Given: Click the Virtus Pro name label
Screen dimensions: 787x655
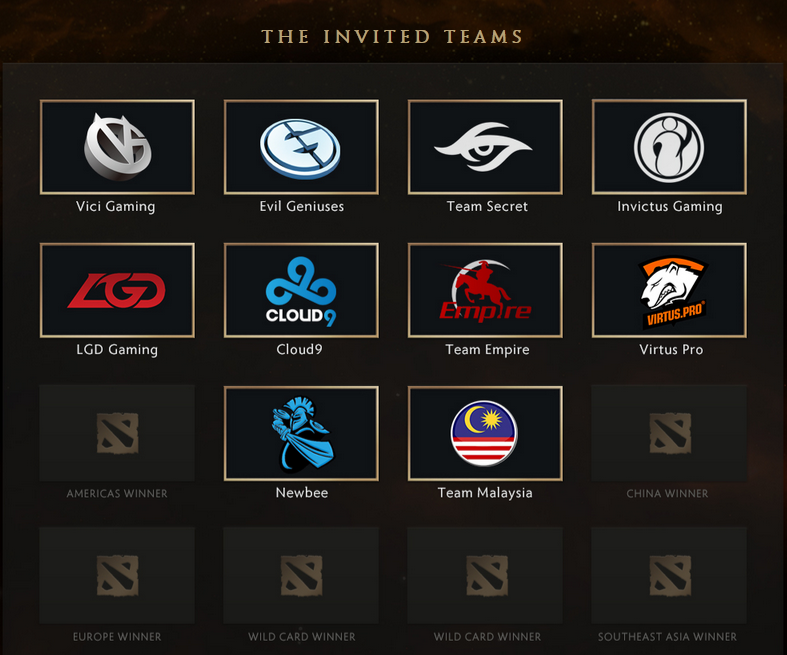Looking at the screenshot, I should click(671, 349).
